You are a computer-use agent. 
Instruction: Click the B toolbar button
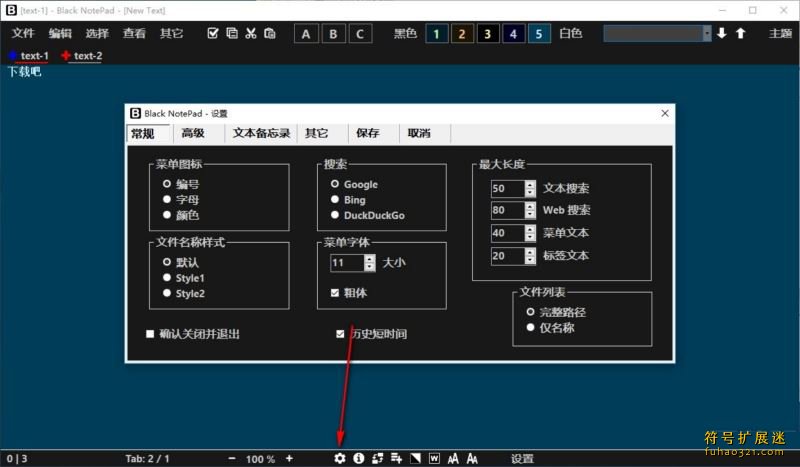pyautogui.click(x=333, y=34)
